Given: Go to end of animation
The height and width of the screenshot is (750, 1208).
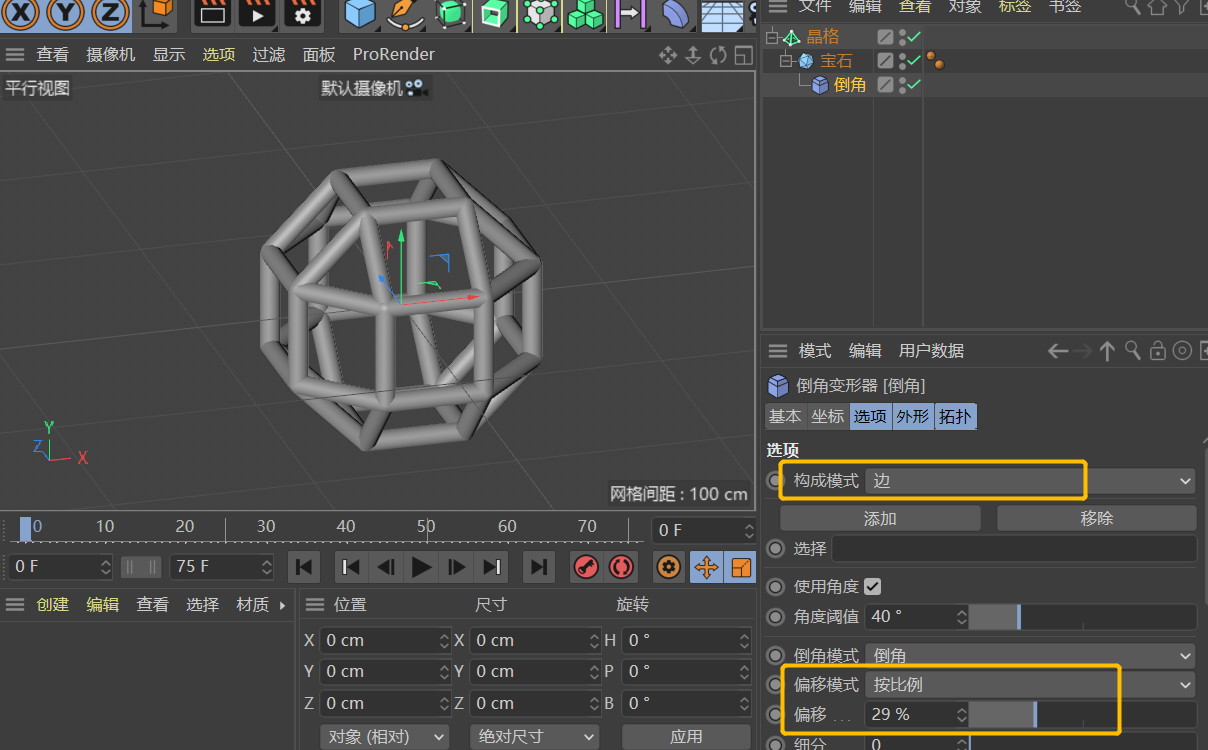Looking at the screenshot, I should (x=539, y=567).
